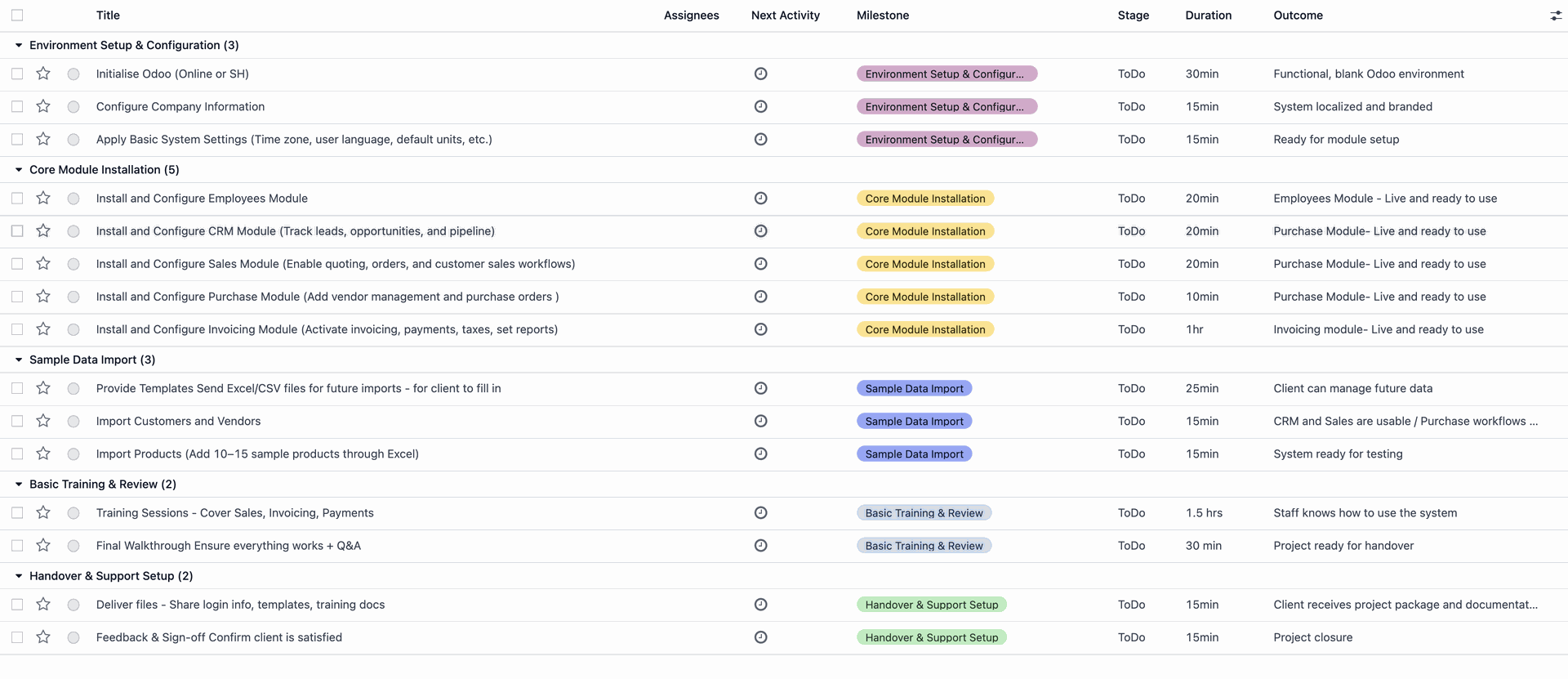Collapse the Basic Training & Review group
1568x679 pixels.
19,484
